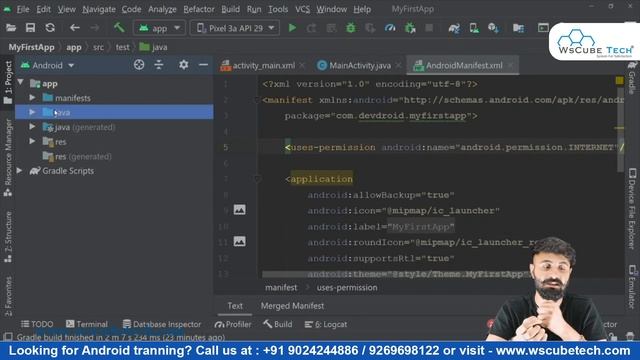
Task: Click the Sync/refresh toolbar icon
Action: (50, 28)
